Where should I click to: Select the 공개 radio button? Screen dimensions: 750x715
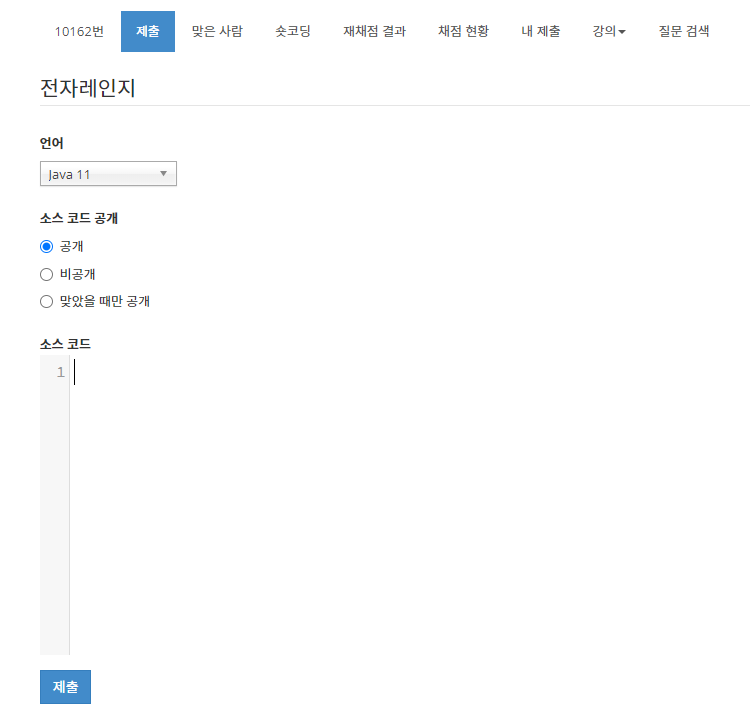coord(46,247)
